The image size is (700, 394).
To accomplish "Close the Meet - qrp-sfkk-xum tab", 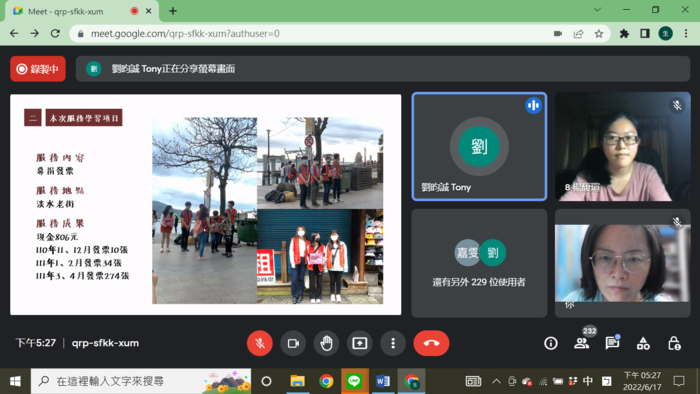I will click(149, 11).
